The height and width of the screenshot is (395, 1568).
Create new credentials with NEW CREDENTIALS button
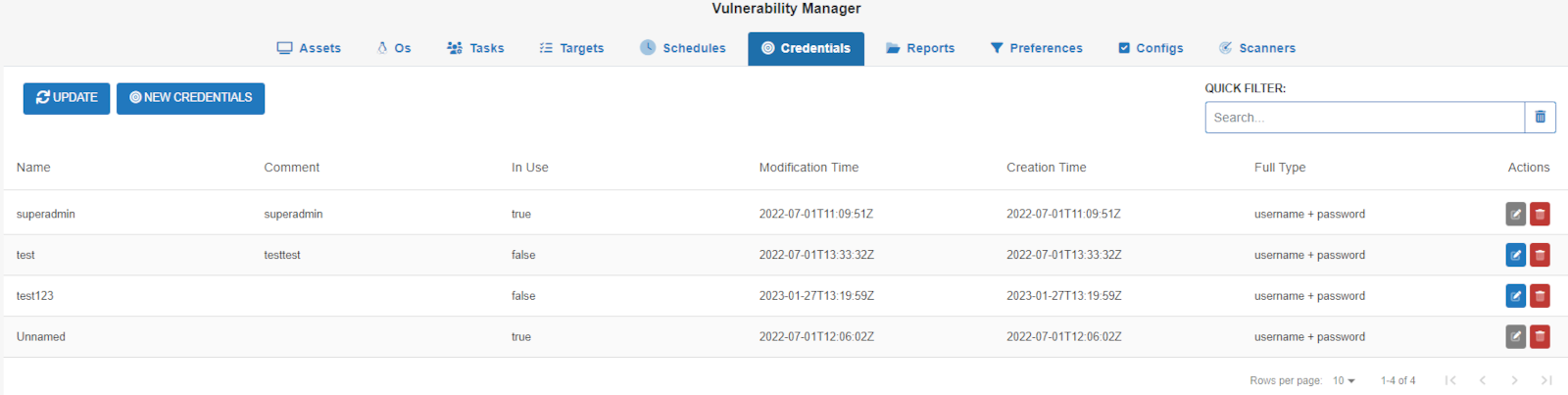pyautogui.click(x=190, y=98)
